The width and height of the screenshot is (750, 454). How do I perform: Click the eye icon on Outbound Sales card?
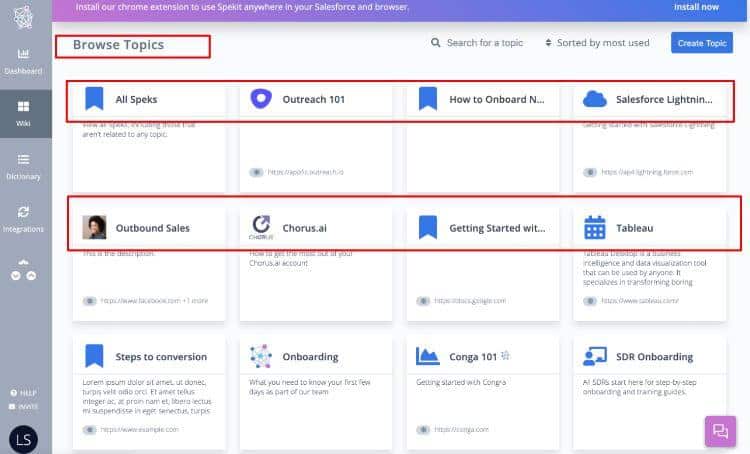(89, 300)
